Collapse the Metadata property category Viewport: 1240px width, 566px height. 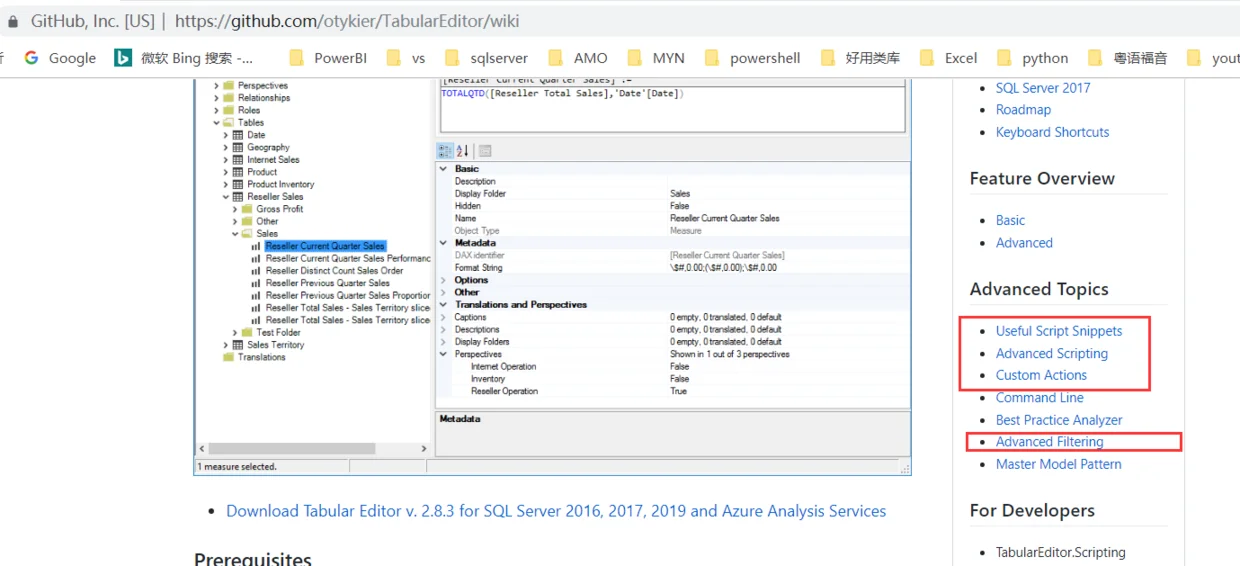point(444,243)
